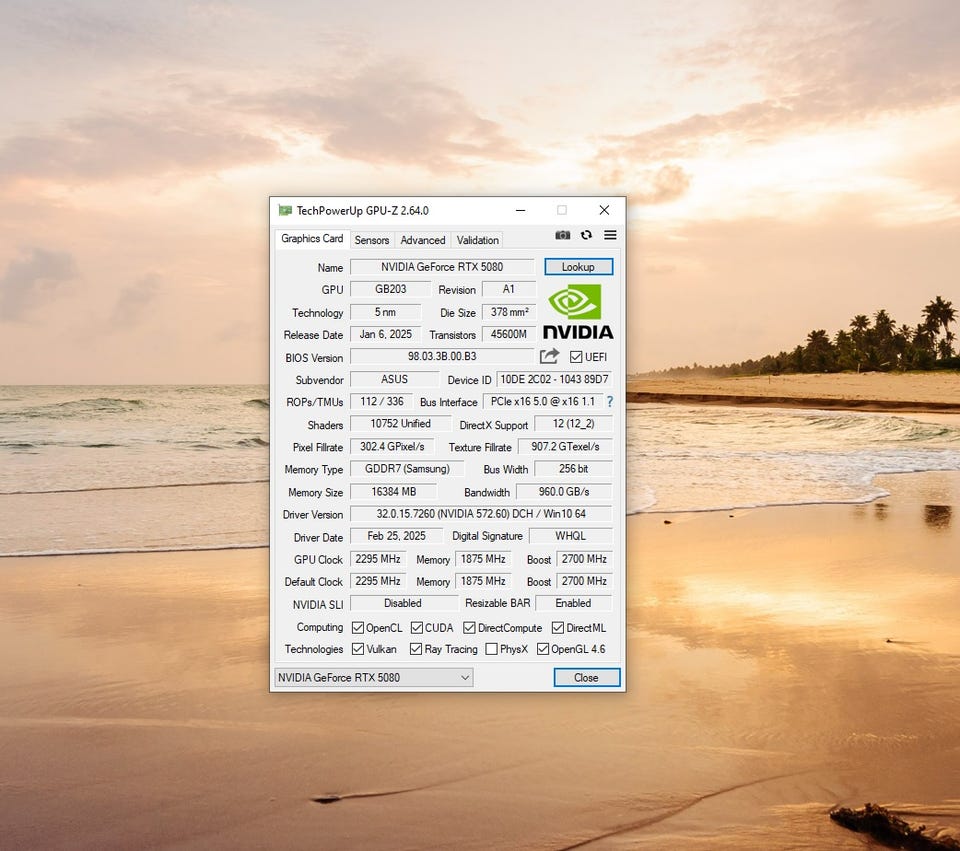Click the Driver Version field
This screenshot has height=851, width=960.
point(481,514)
